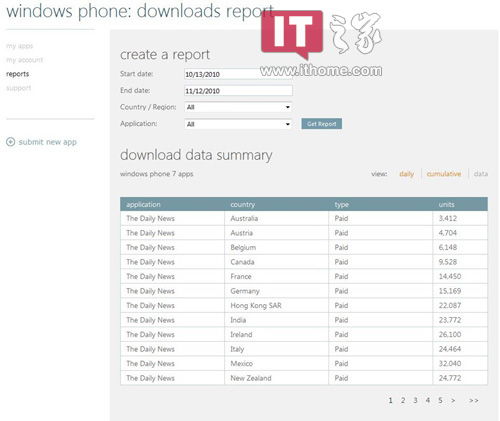500x421 pixels.
Task: Jump to last page with >> arrows
Action: pos(474,400)
